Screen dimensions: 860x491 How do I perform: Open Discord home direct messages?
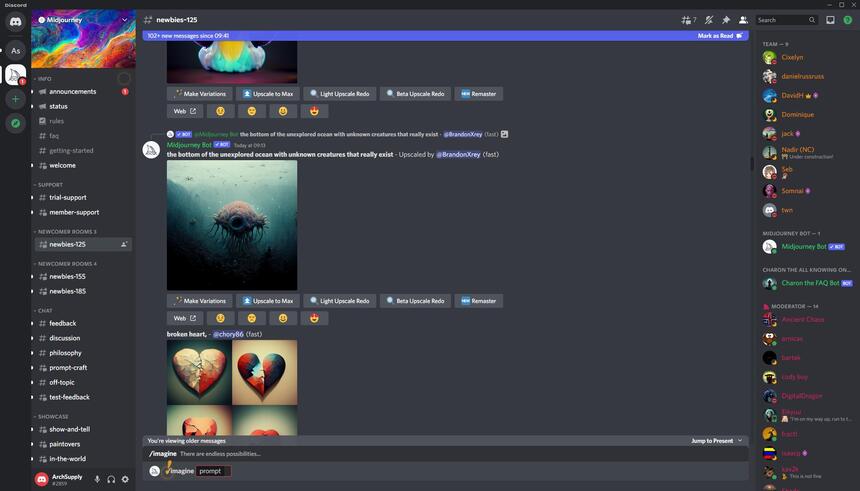pyautogui.click(x=15, y=21)
